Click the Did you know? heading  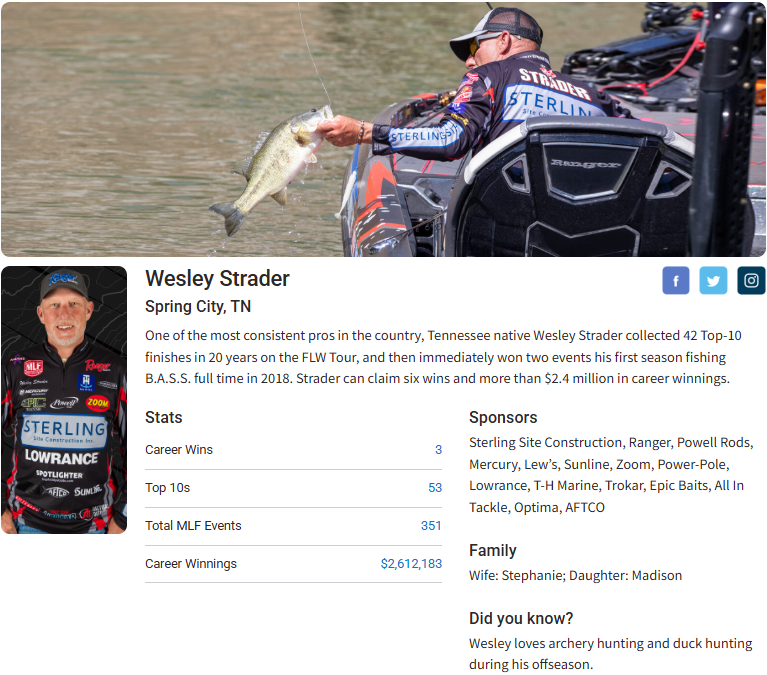tap(520, 618)
